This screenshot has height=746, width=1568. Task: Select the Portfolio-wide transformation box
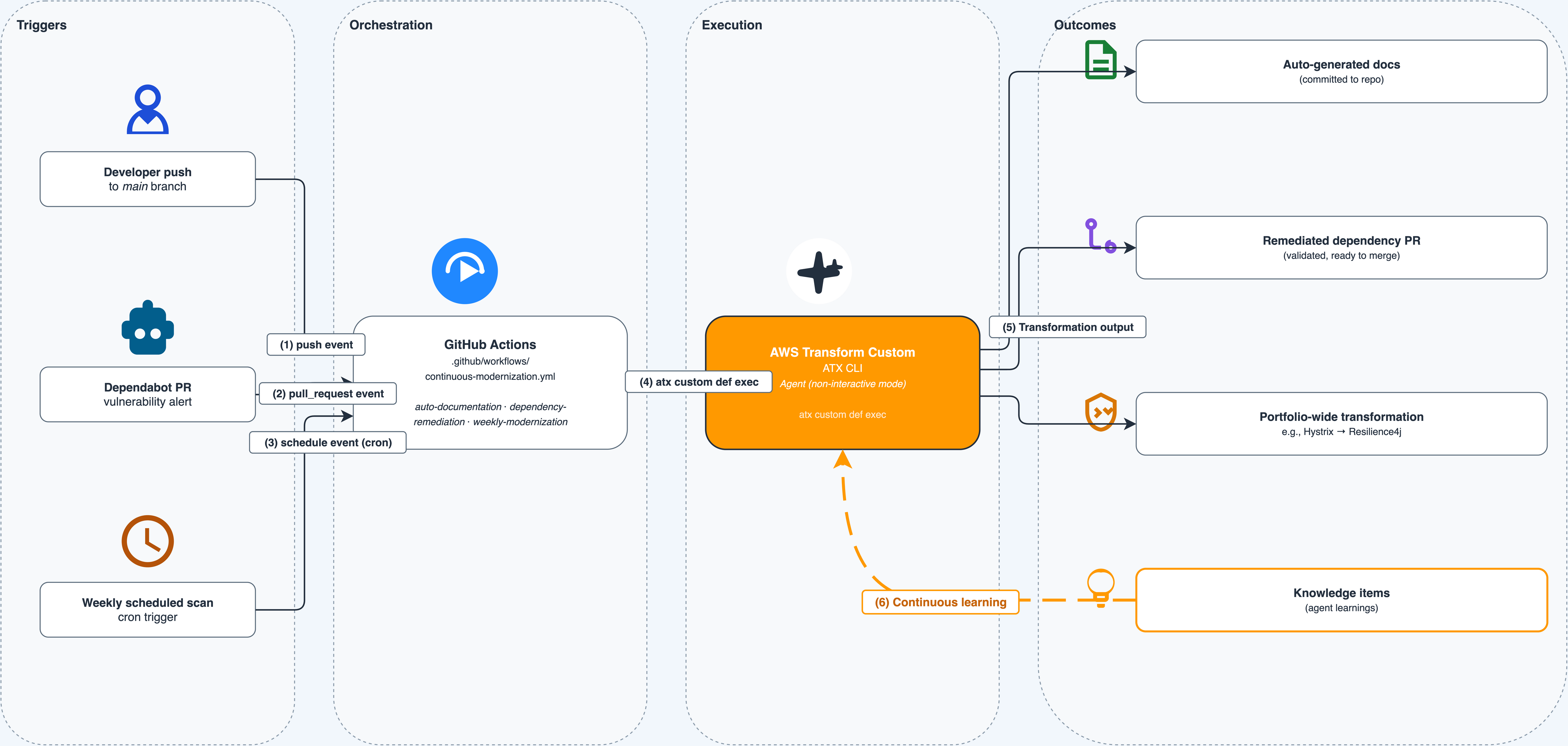[1341, 423]
